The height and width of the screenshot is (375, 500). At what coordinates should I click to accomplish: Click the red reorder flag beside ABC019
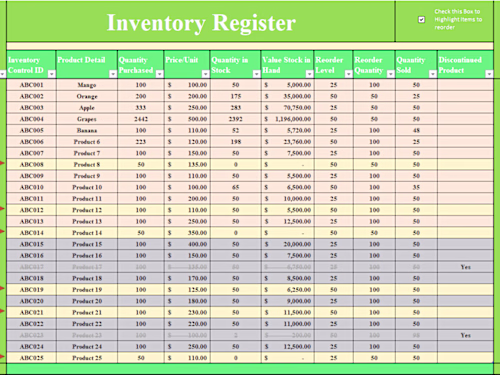click(x=2, y=288)
